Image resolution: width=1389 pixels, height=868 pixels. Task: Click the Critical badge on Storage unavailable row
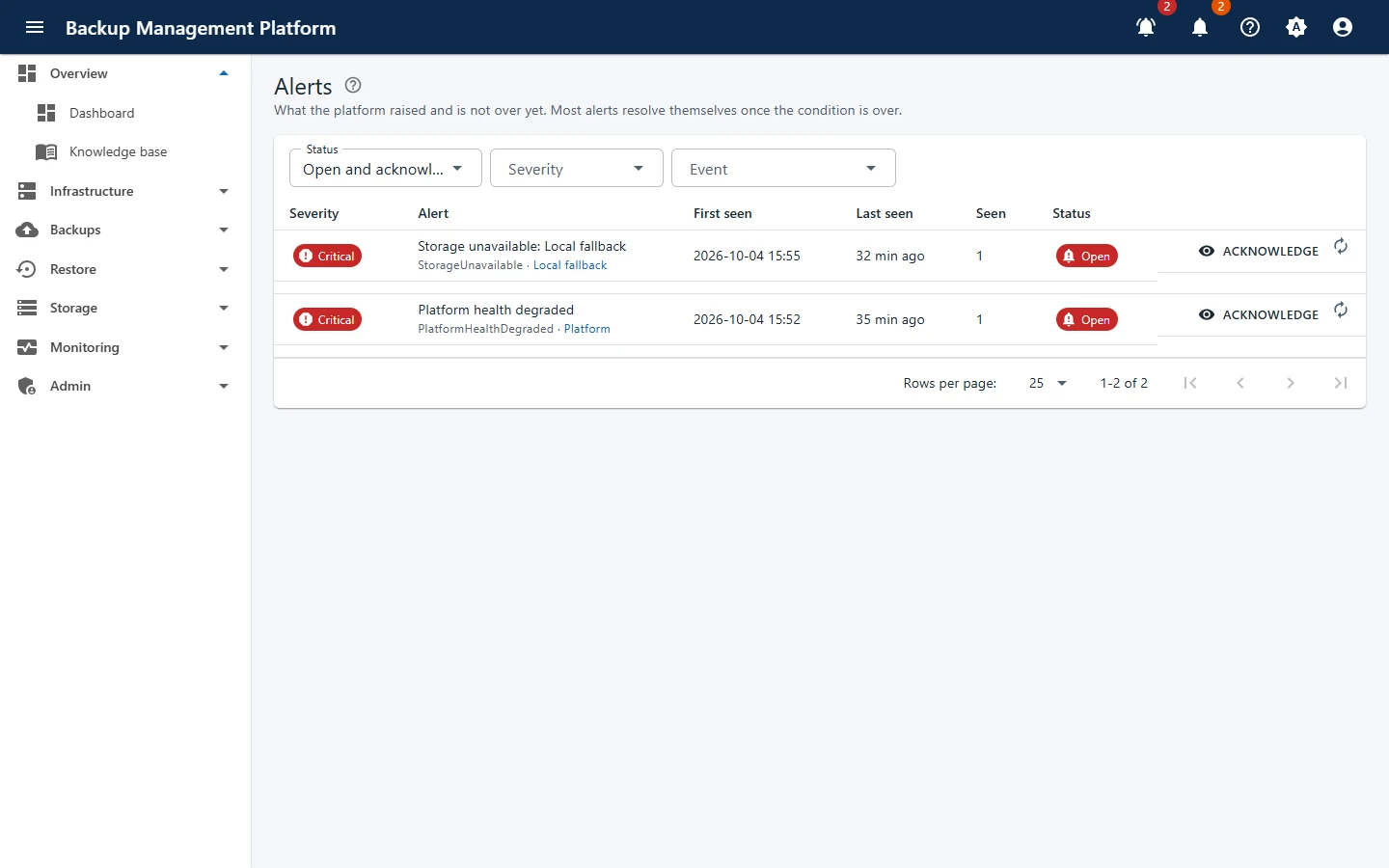(328, 256)
